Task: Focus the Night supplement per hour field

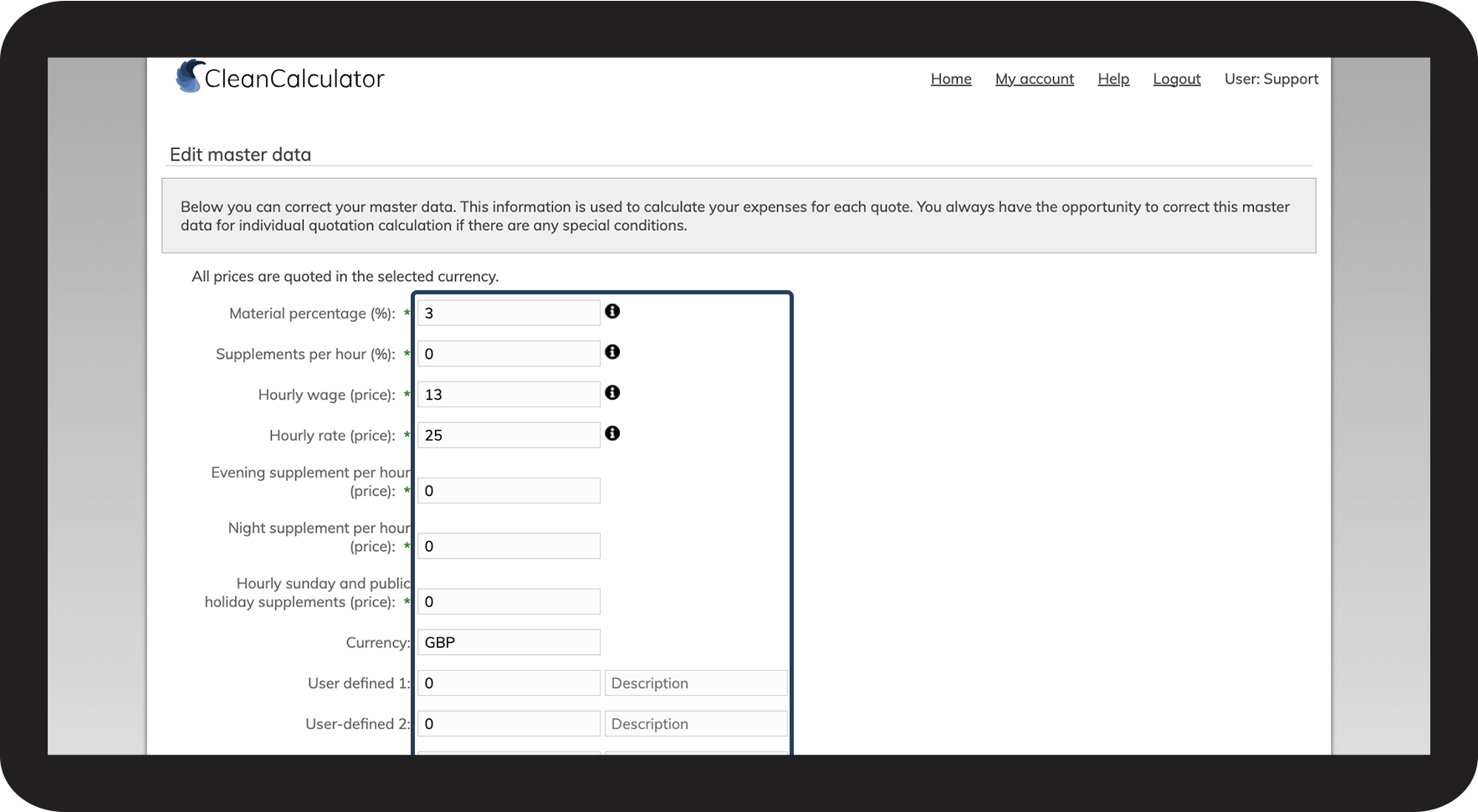Action: [509, 546]
